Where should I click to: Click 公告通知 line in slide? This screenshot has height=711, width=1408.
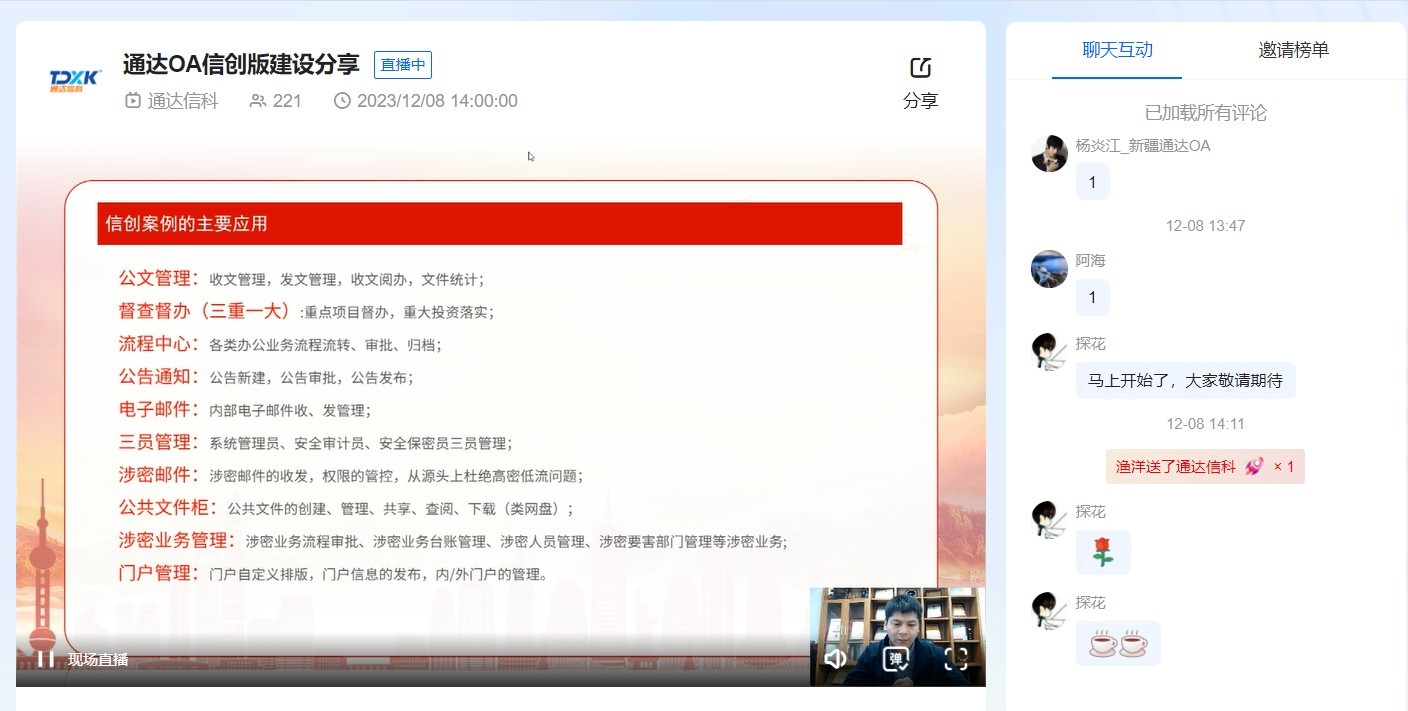(x=265, y=377)
